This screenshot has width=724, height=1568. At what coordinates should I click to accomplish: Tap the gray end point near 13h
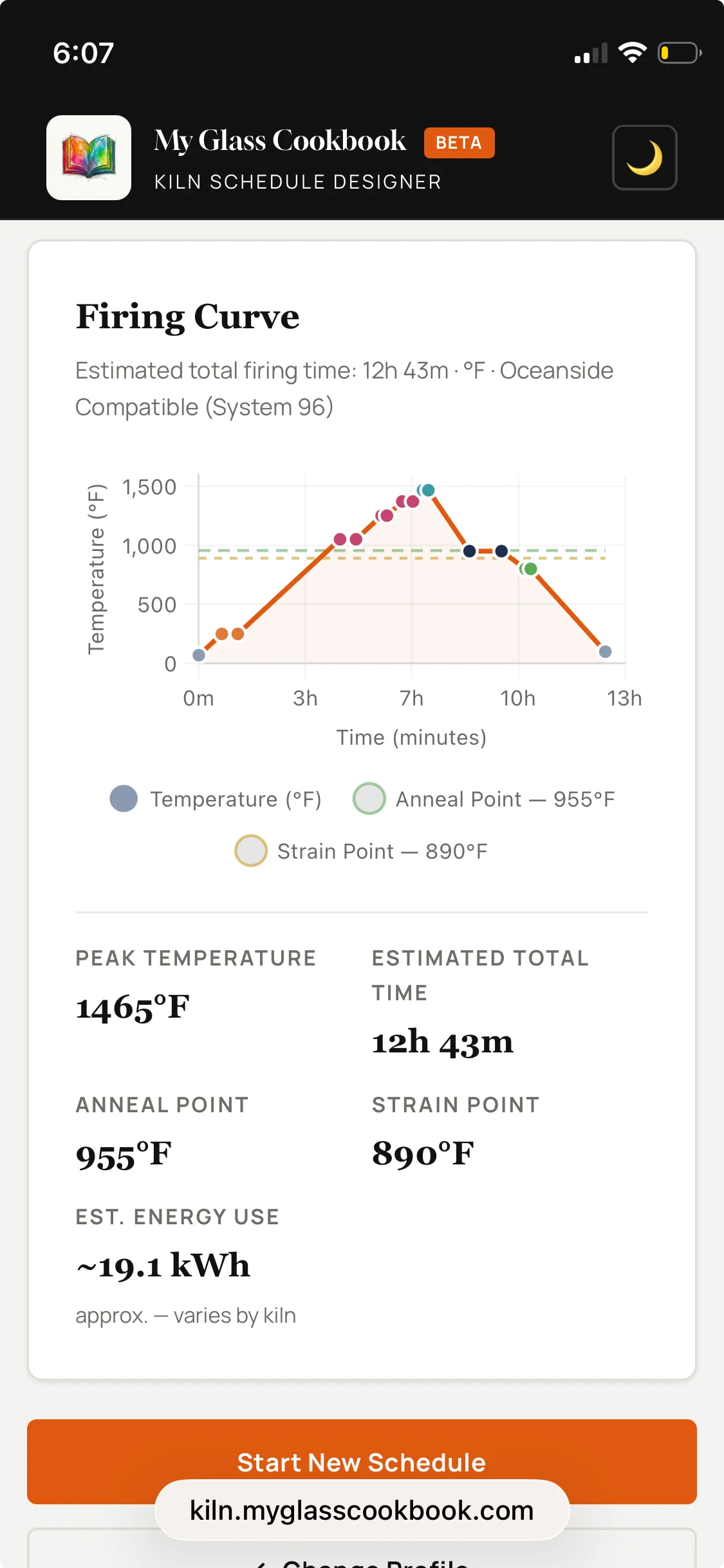pyautogui.click(x=605, y=651)
